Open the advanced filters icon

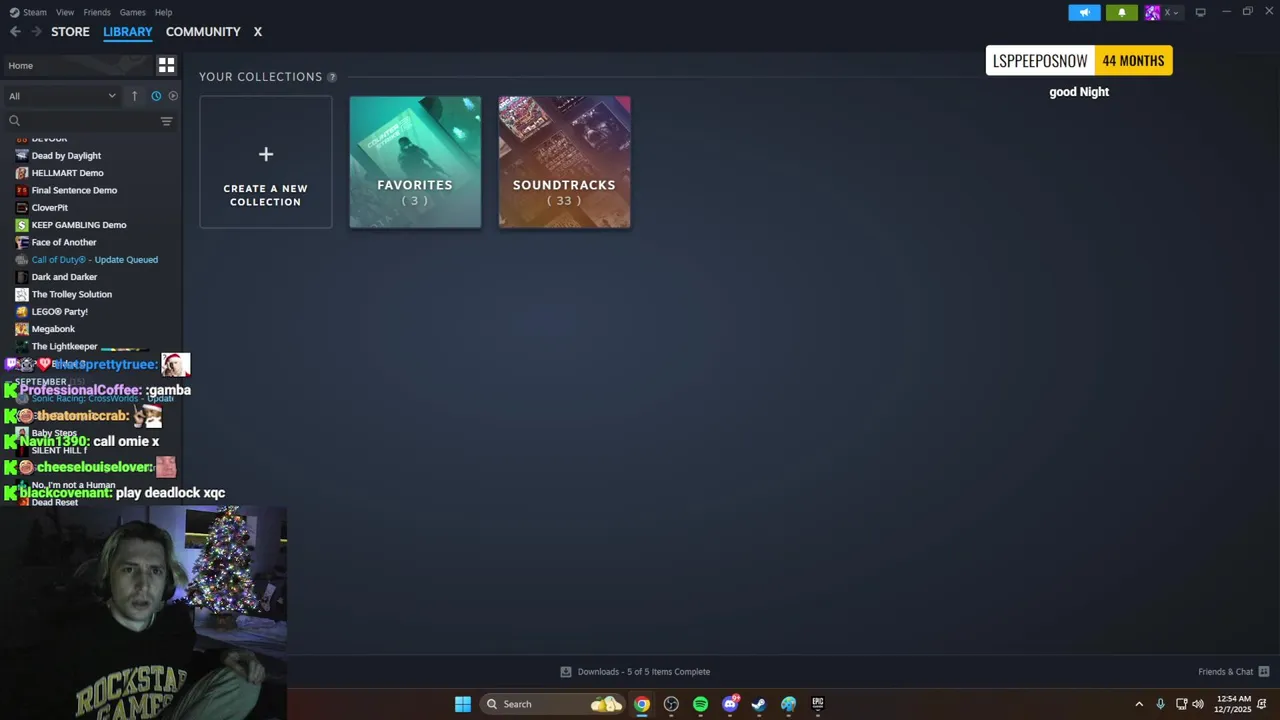pyautogui.click(x=166, y=121)
